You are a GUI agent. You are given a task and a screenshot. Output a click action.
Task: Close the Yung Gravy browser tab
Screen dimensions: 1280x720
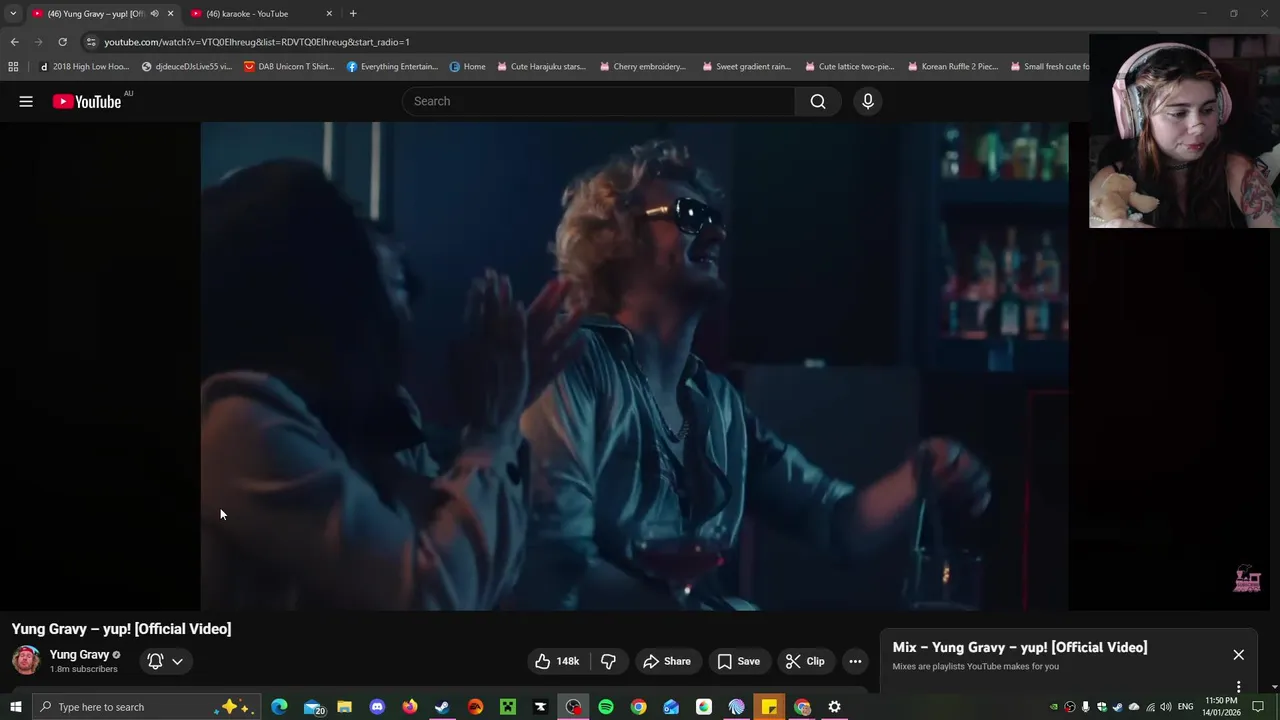[170, 13]
